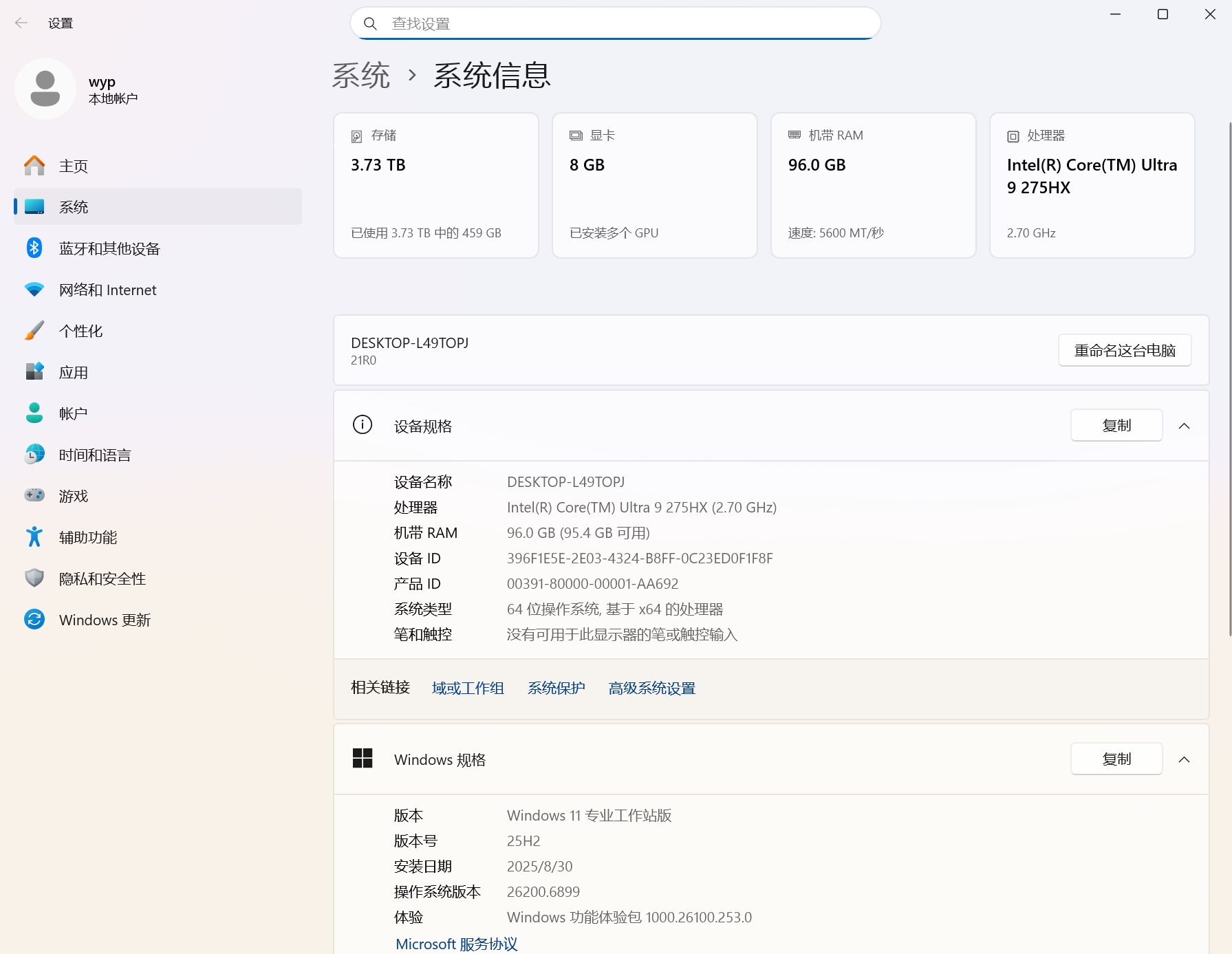This screenshot has width=1232, height=954.
Task: Open the 域或工作组 link
Action: click(x=468, y=688)
